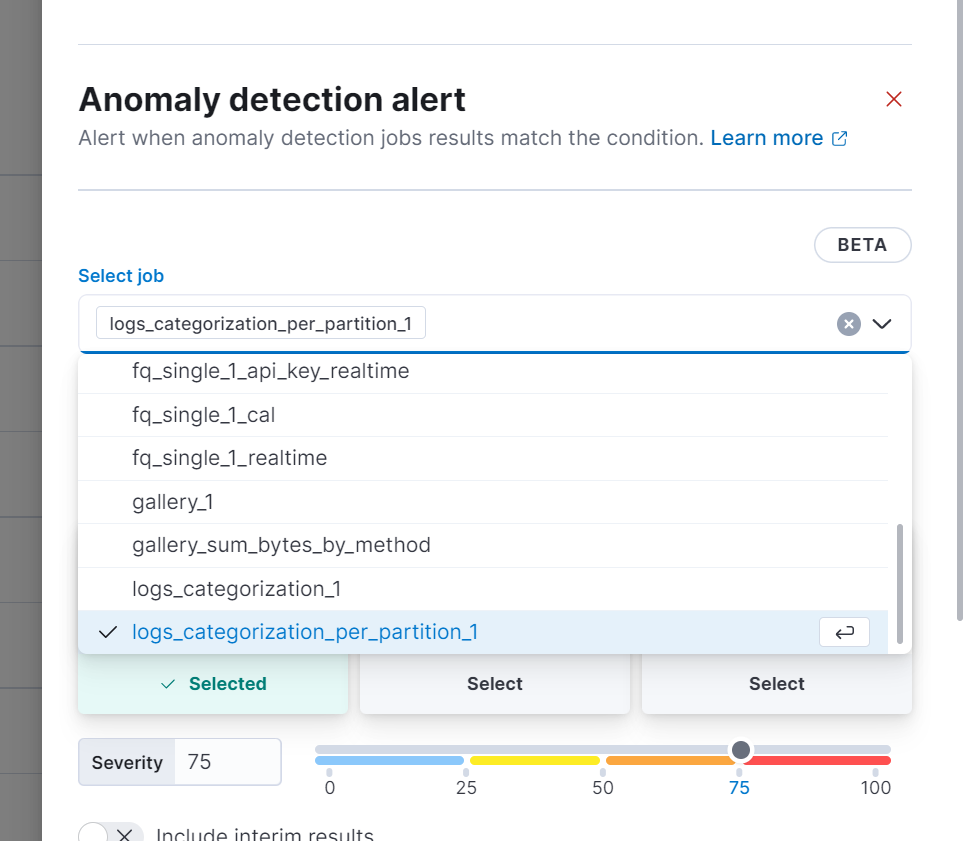970x841 pixels.
Task: Click the external link icon after Learn more
Action: pyautogui.click(x=839, y=138)
